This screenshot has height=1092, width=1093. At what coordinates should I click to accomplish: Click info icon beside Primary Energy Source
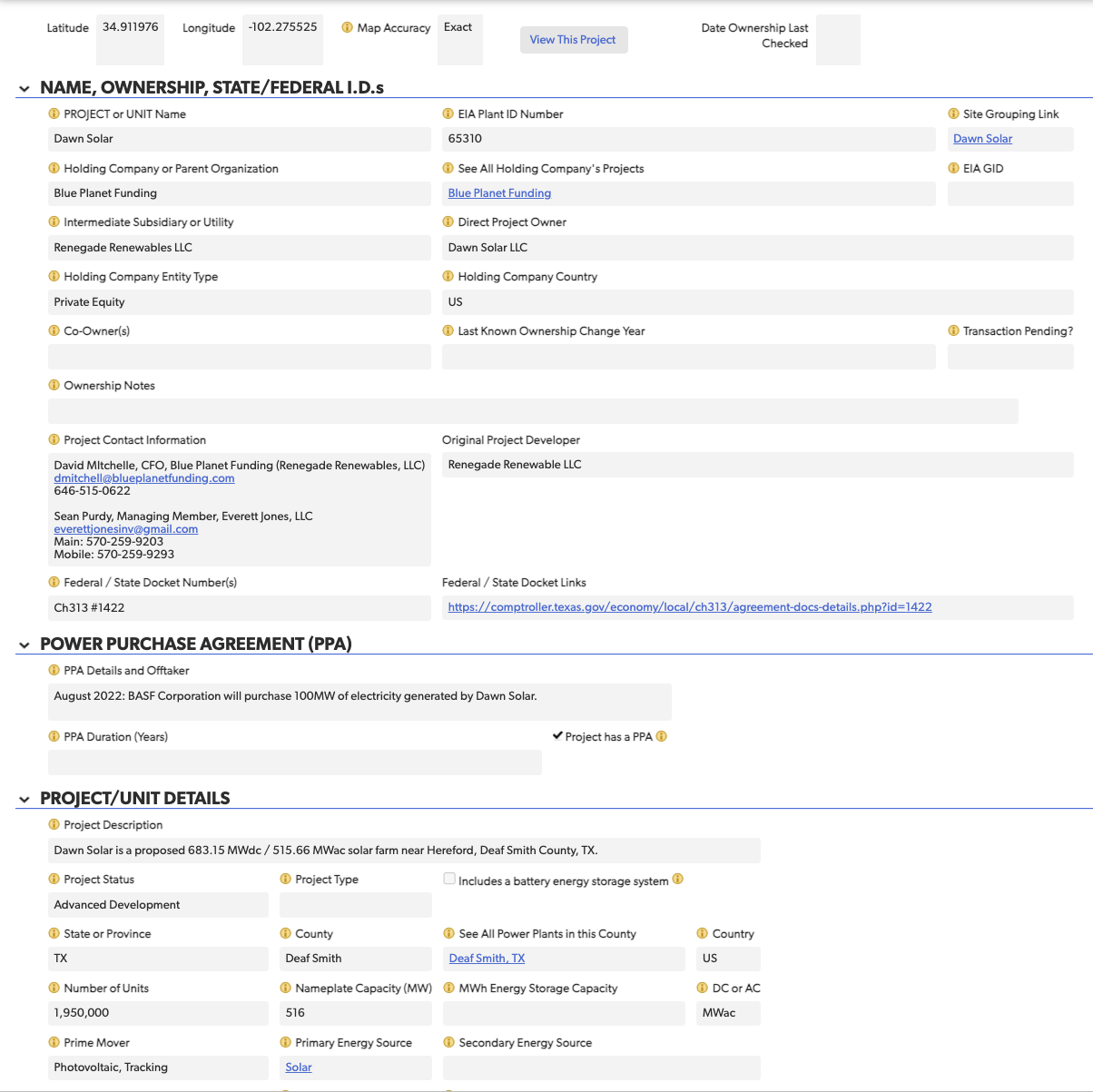[x=285, y=1042]
